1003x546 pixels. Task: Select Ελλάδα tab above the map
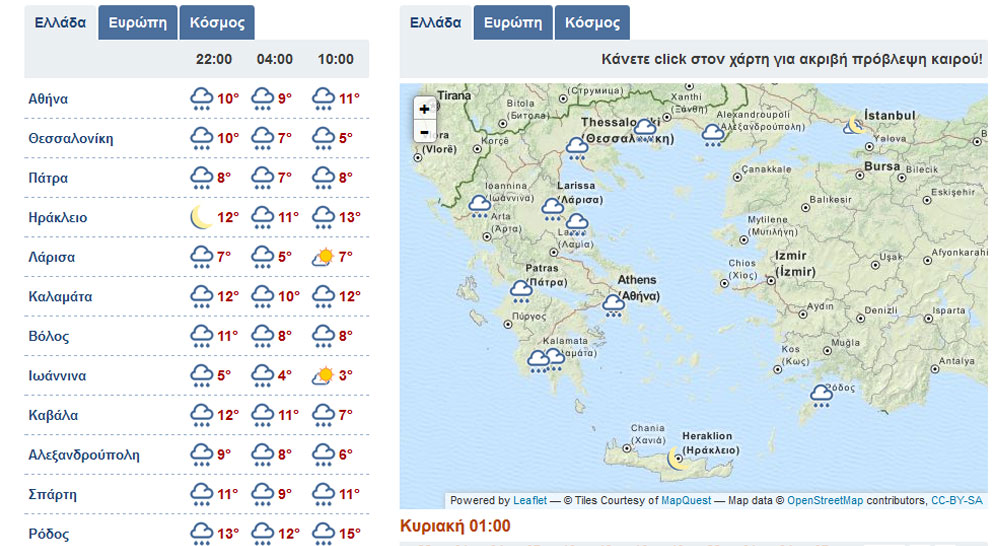[x=436, y=22]
